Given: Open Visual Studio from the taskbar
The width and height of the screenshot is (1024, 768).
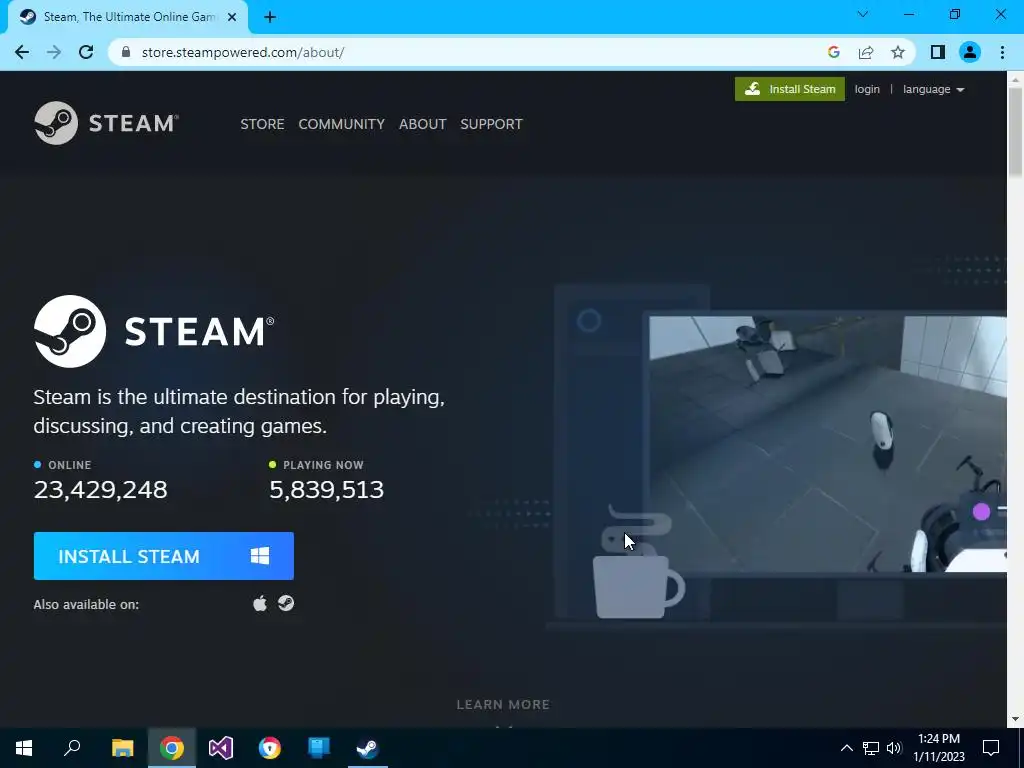Looking at the screenshot, I should [221, 748].
